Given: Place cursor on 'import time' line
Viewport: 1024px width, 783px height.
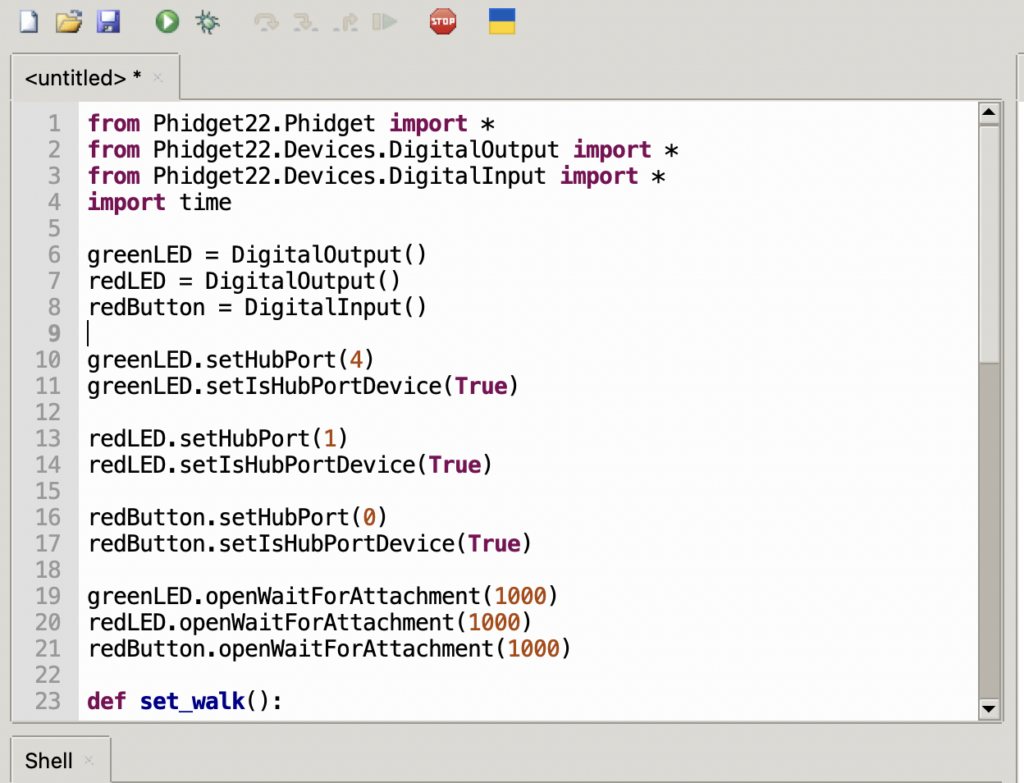Looking at the screenshot, I should (159, 202).
